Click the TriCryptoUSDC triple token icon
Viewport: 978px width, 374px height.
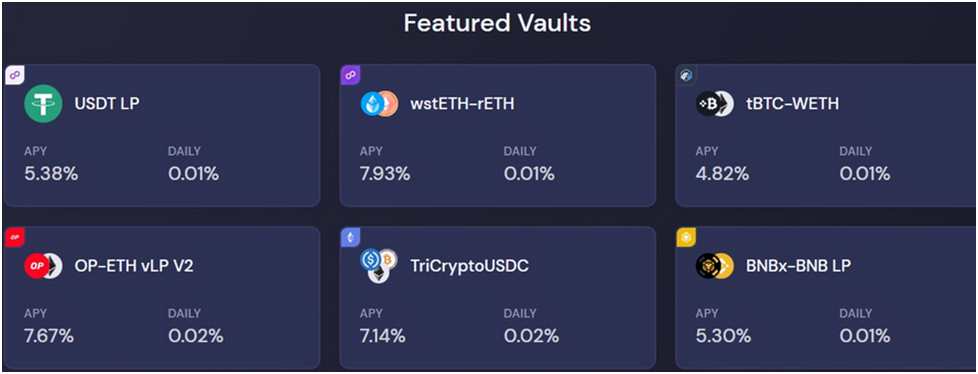click(379, 266)
